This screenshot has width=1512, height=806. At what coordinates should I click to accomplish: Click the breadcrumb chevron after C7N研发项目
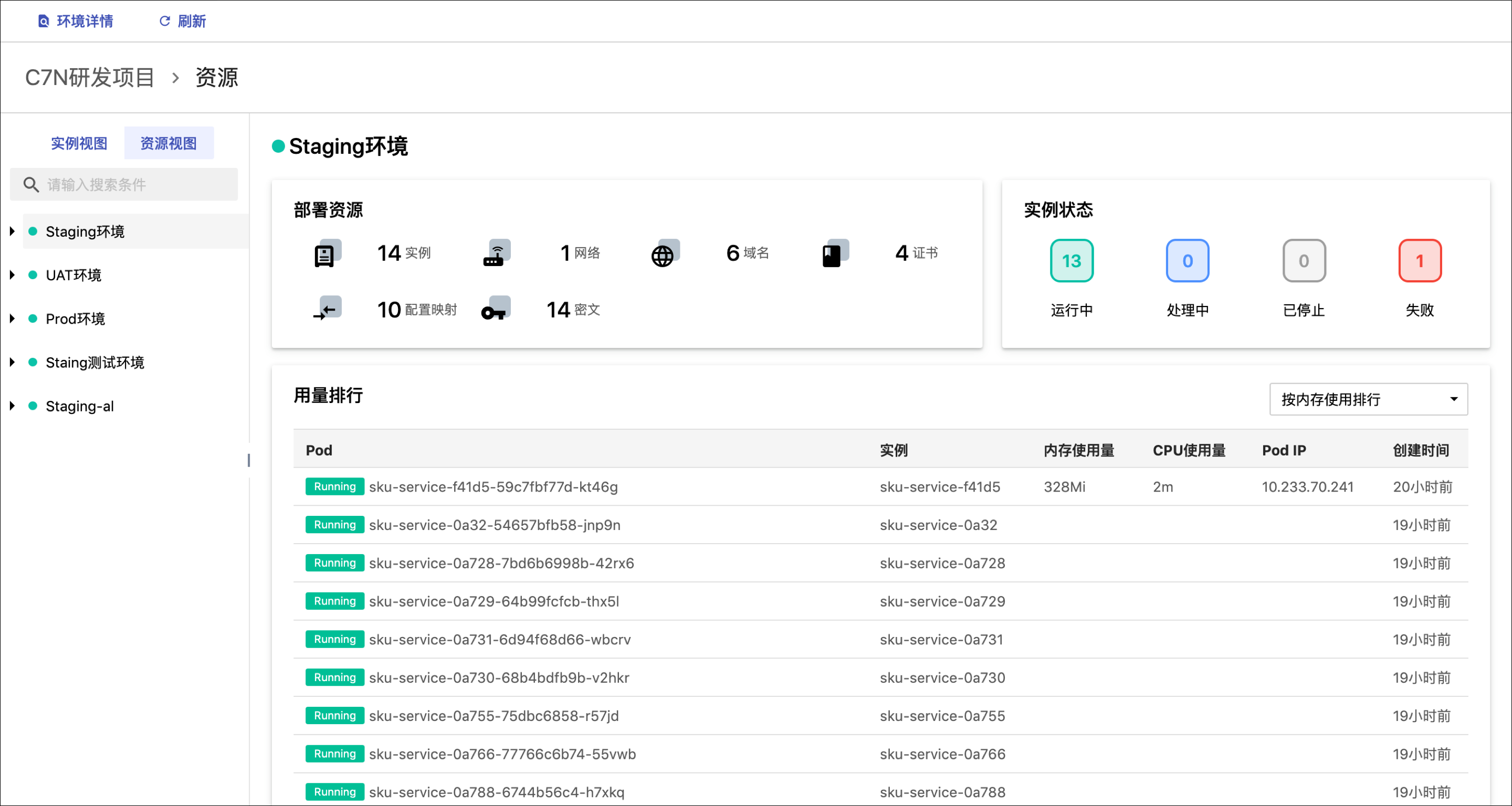tap(175, 78)
